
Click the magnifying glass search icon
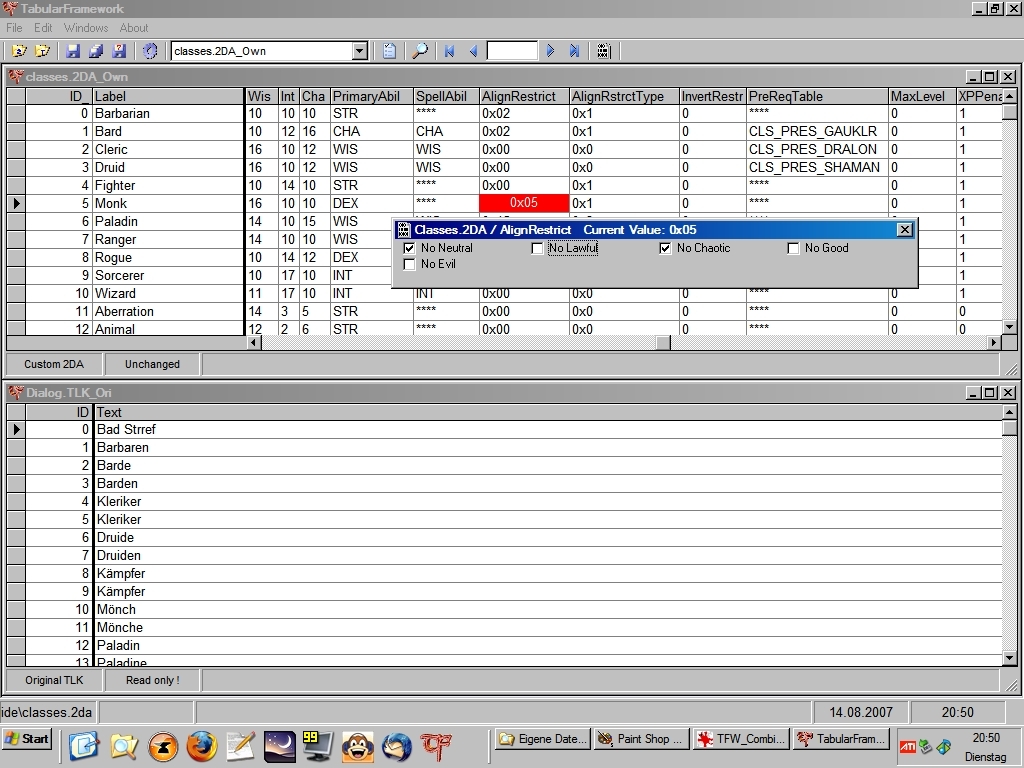point(420,51)
